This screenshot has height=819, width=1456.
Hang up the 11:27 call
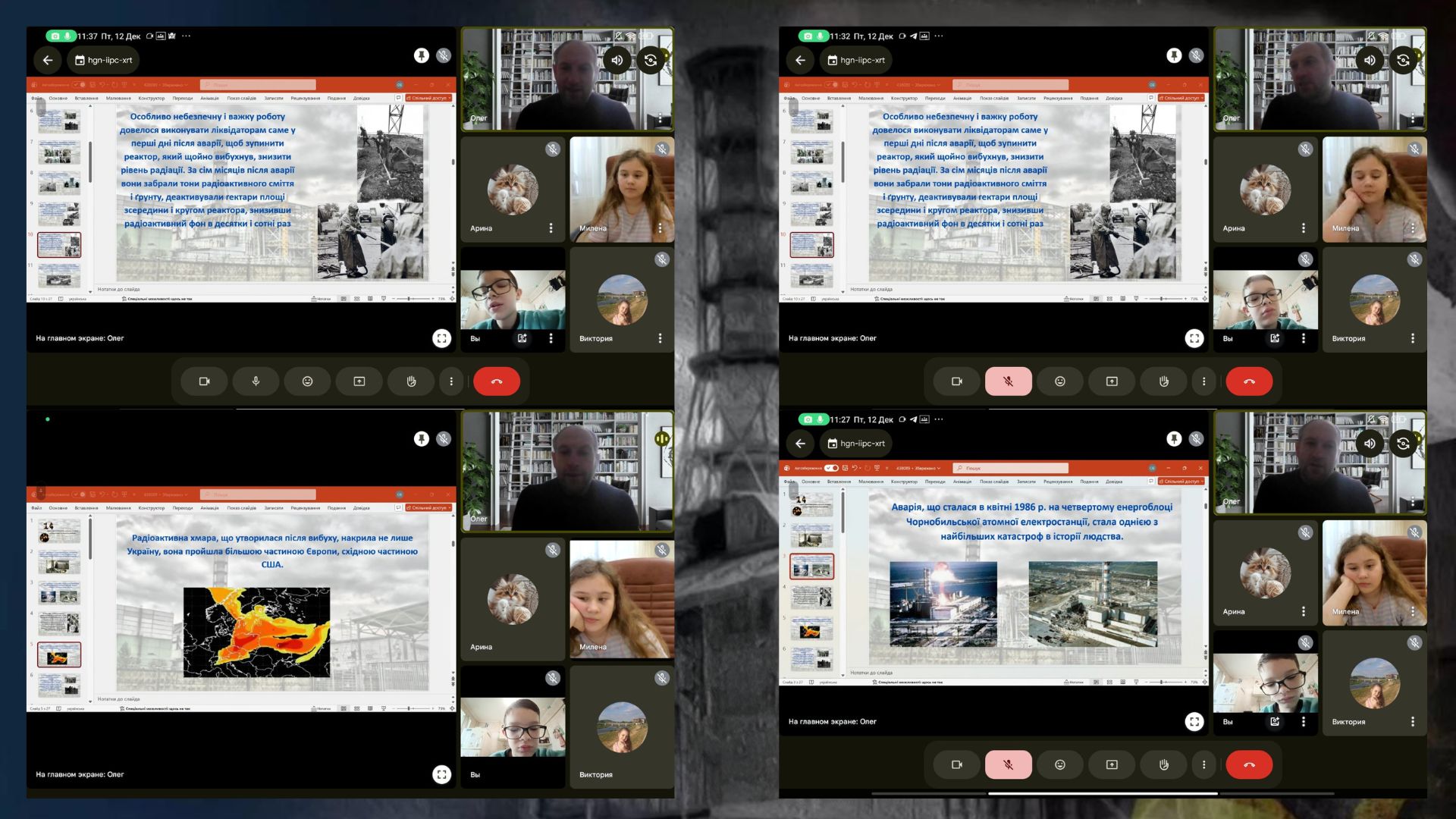coord(1248,764)
